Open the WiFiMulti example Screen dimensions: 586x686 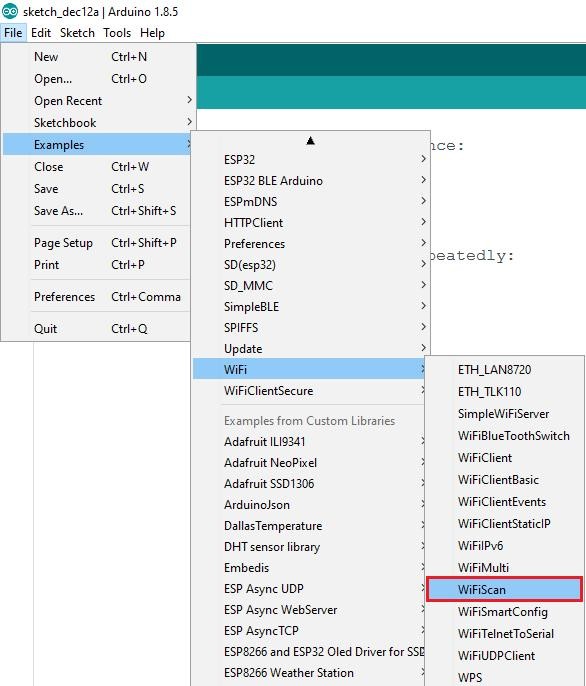[x=505, y=567]
